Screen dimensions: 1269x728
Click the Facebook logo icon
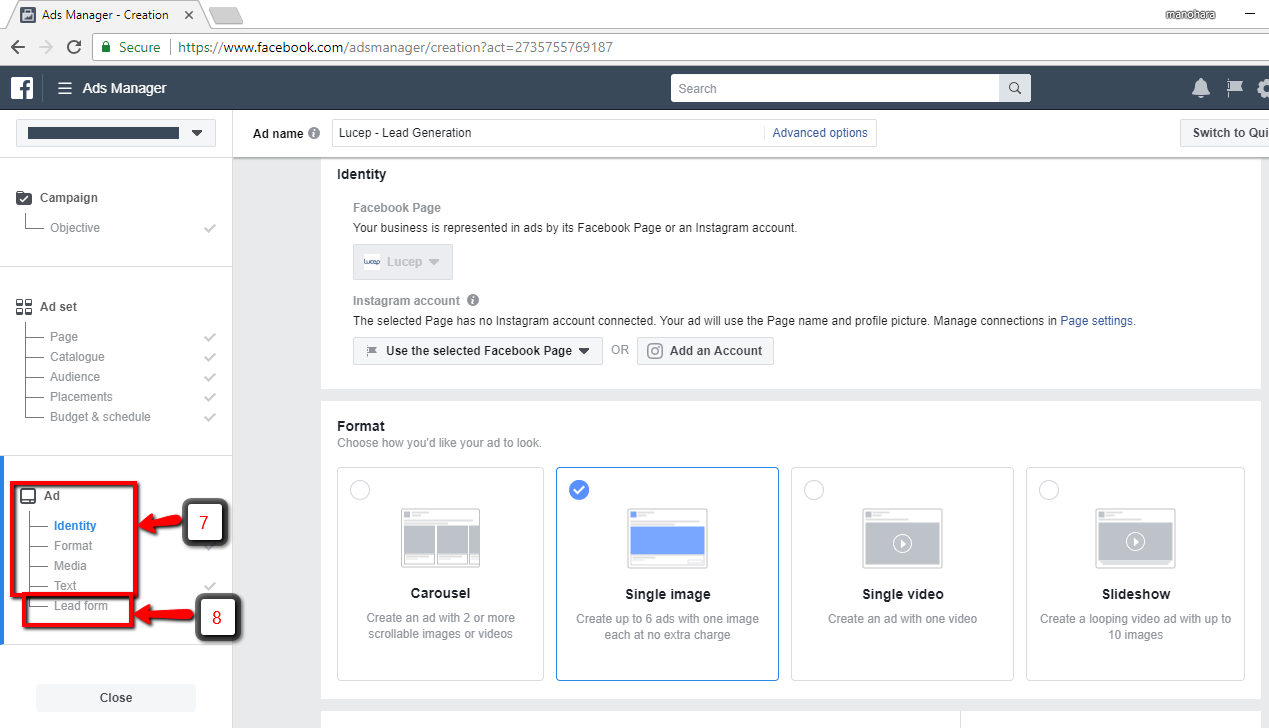pyautogui.click(x=22, y=88)
